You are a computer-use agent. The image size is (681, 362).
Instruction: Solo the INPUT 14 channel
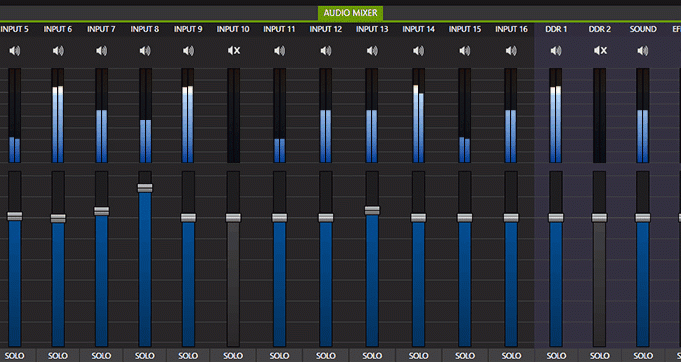[419, 355]
